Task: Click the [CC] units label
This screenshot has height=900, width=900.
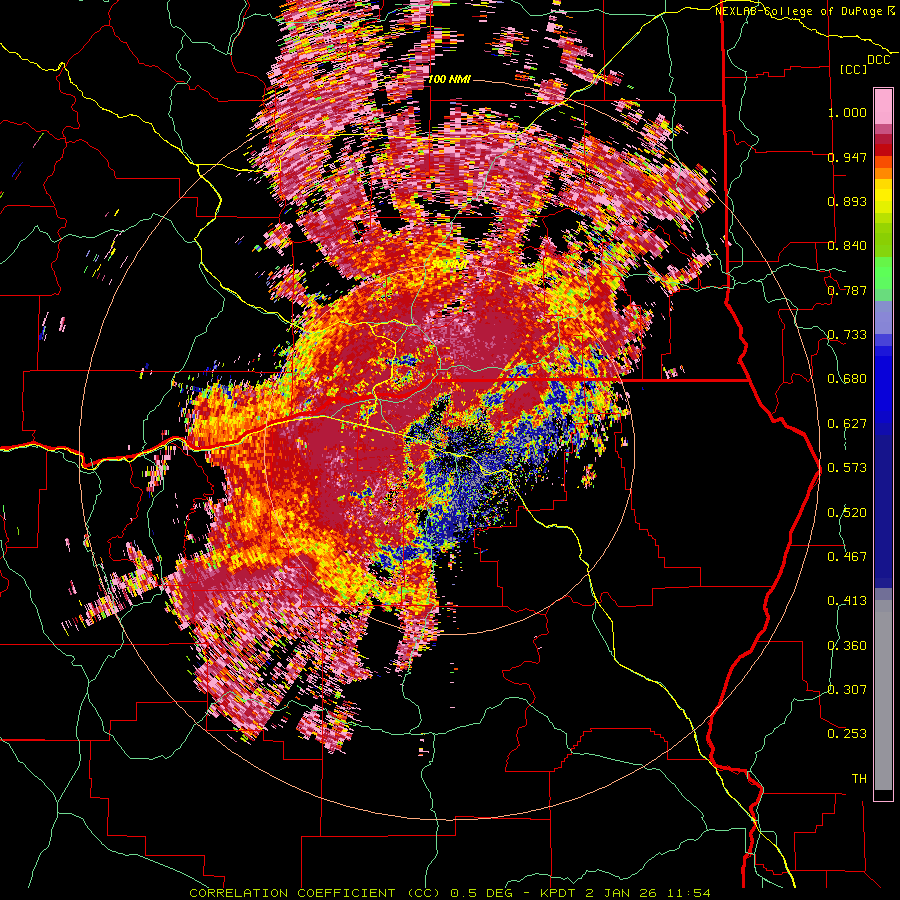Action: tap(854, 69)
